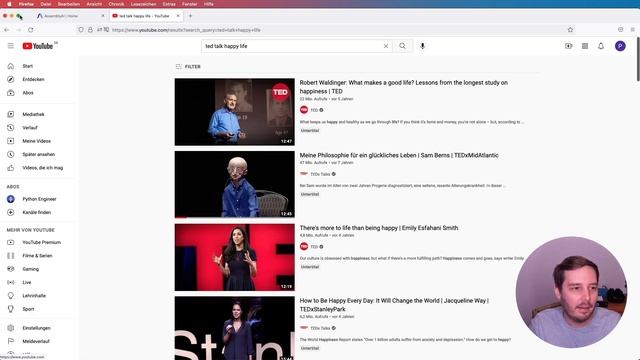640x360 pixels.
Task: Open the YouTube hamburger menu
Action: (11, 46)
